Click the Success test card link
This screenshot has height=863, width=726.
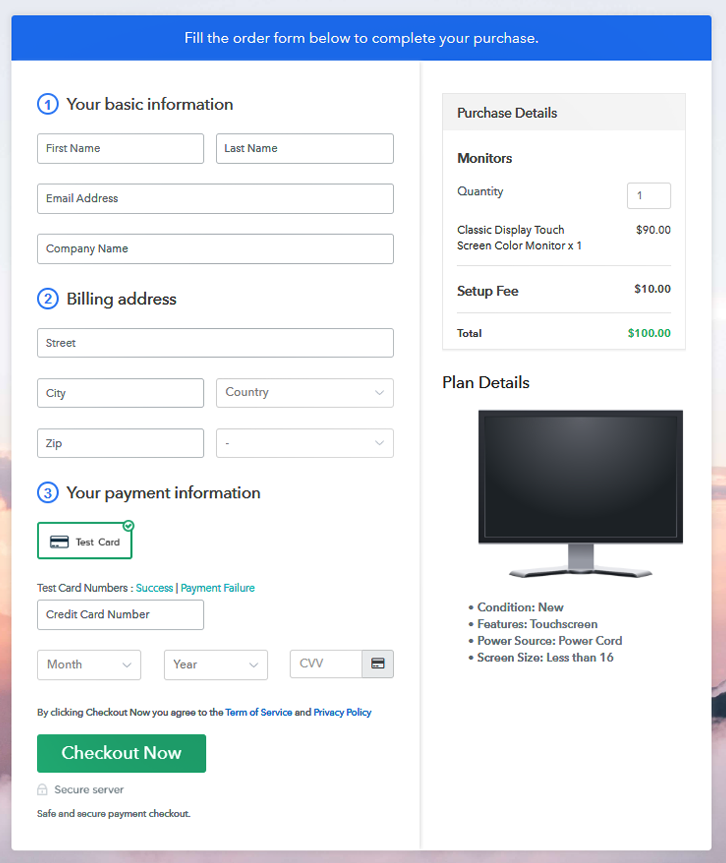(154, 588)
